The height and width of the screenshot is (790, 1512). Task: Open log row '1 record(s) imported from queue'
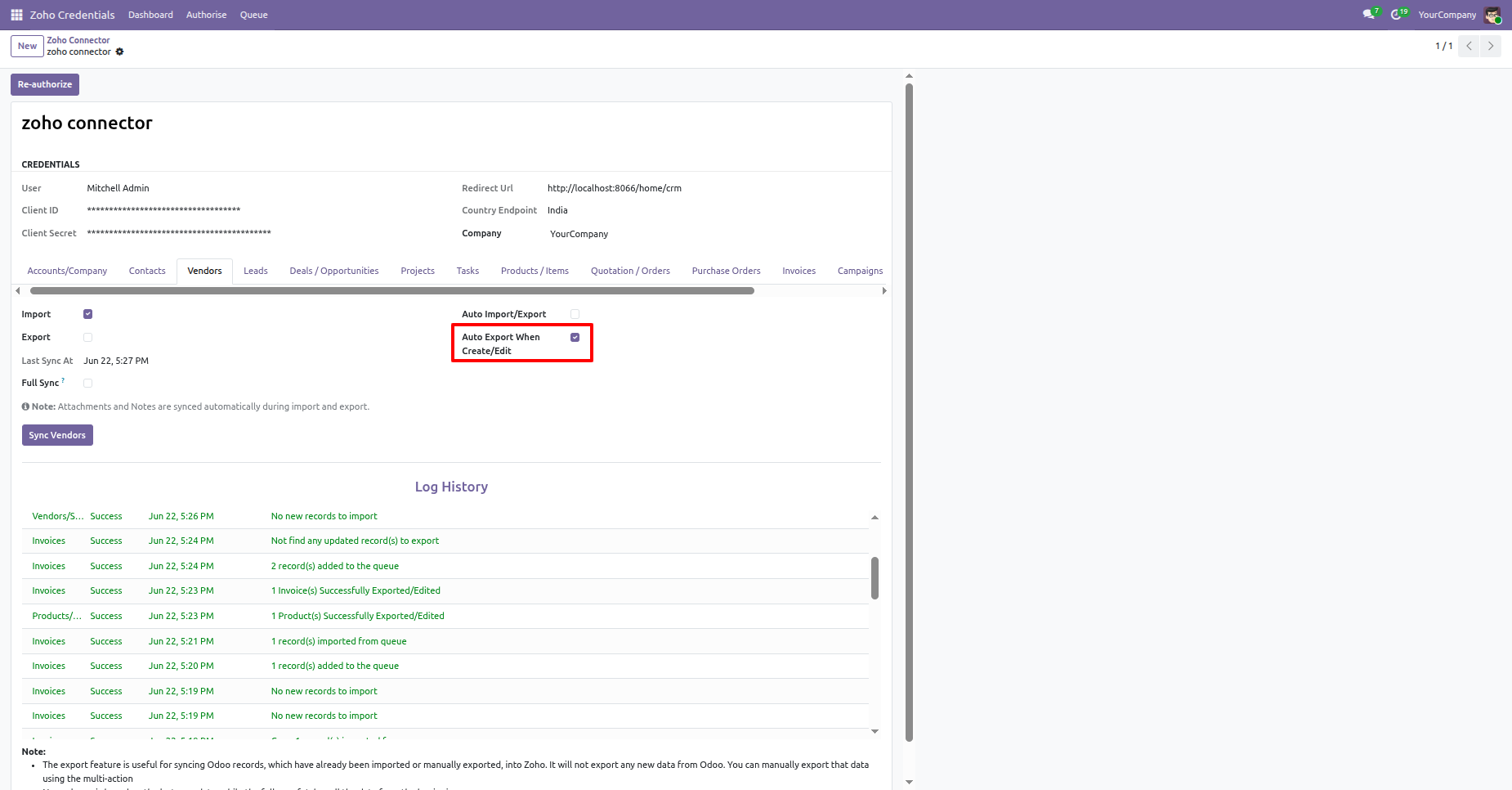445,641
